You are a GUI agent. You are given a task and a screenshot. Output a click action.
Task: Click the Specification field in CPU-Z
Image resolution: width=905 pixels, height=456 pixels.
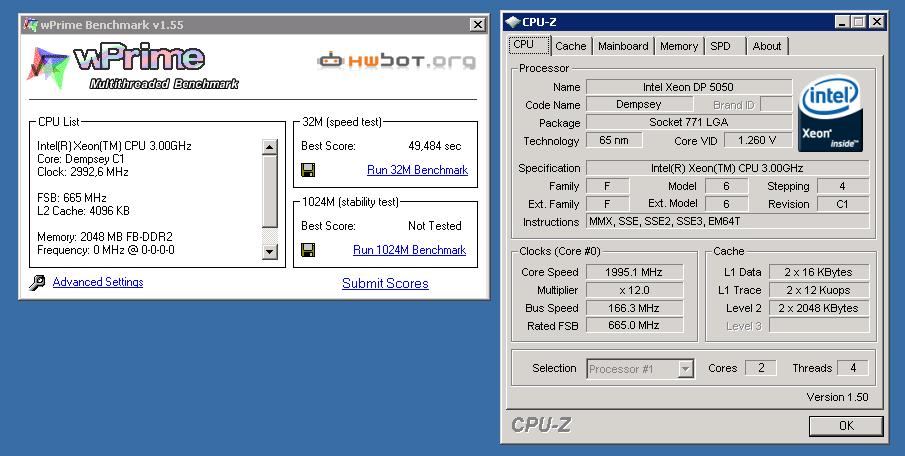click(727, 169)
